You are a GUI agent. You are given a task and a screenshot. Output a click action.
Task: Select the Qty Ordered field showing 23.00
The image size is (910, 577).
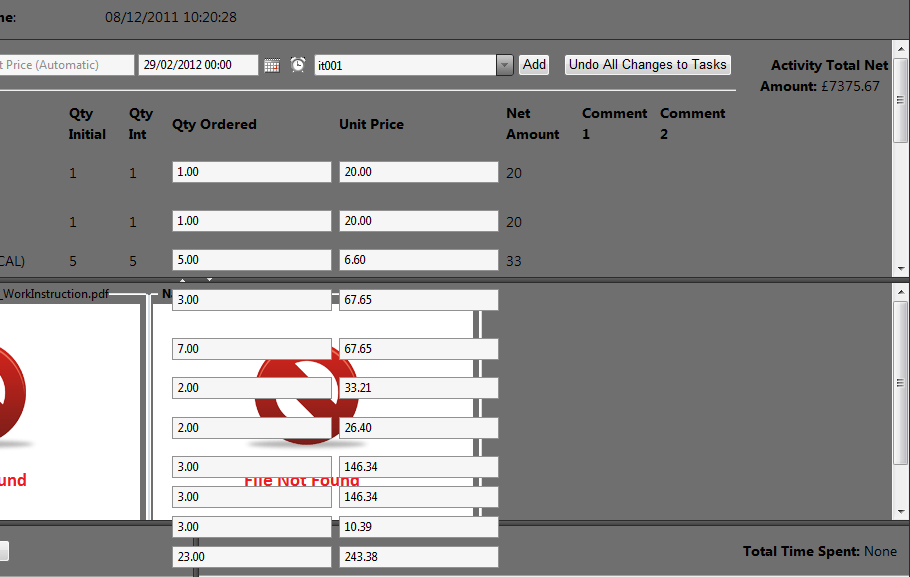point(251,557)
